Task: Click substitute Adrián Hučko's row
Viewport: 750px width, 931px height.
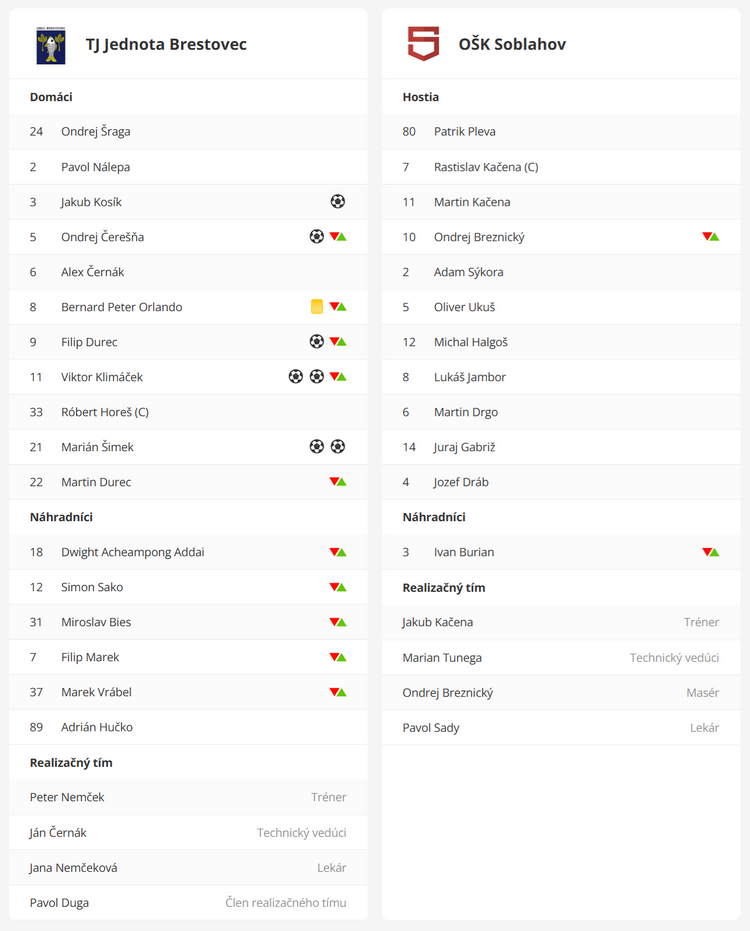Action: (x=188, y=727)
